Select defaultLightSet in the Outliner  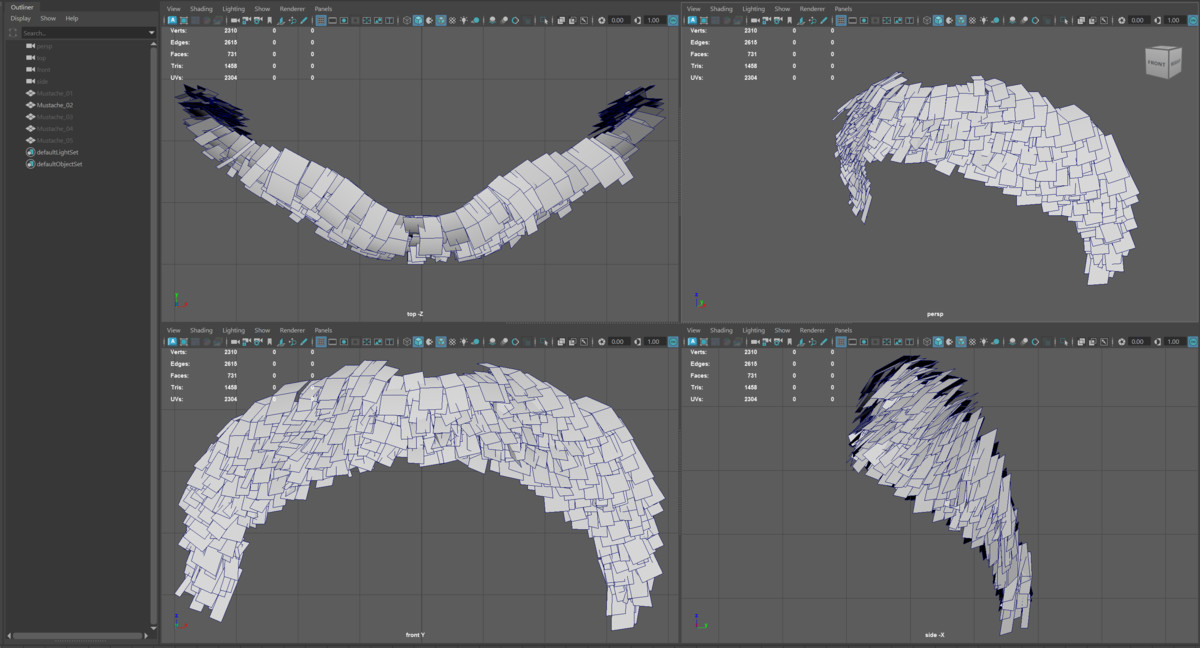tap(58, 152)
